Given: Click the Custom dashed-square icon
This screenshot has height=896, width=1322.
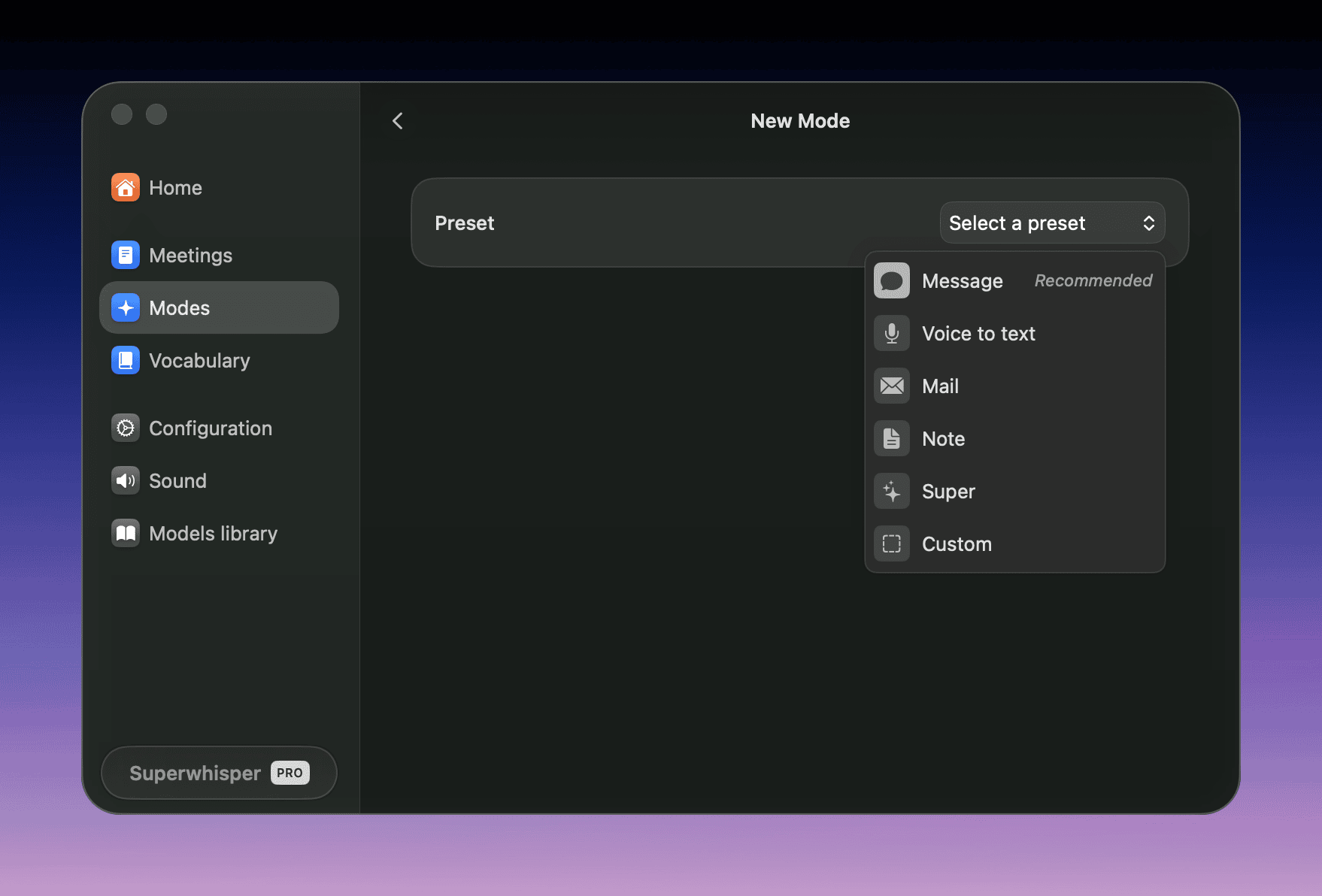Looking at the screenshot, I should coord(892,543).
